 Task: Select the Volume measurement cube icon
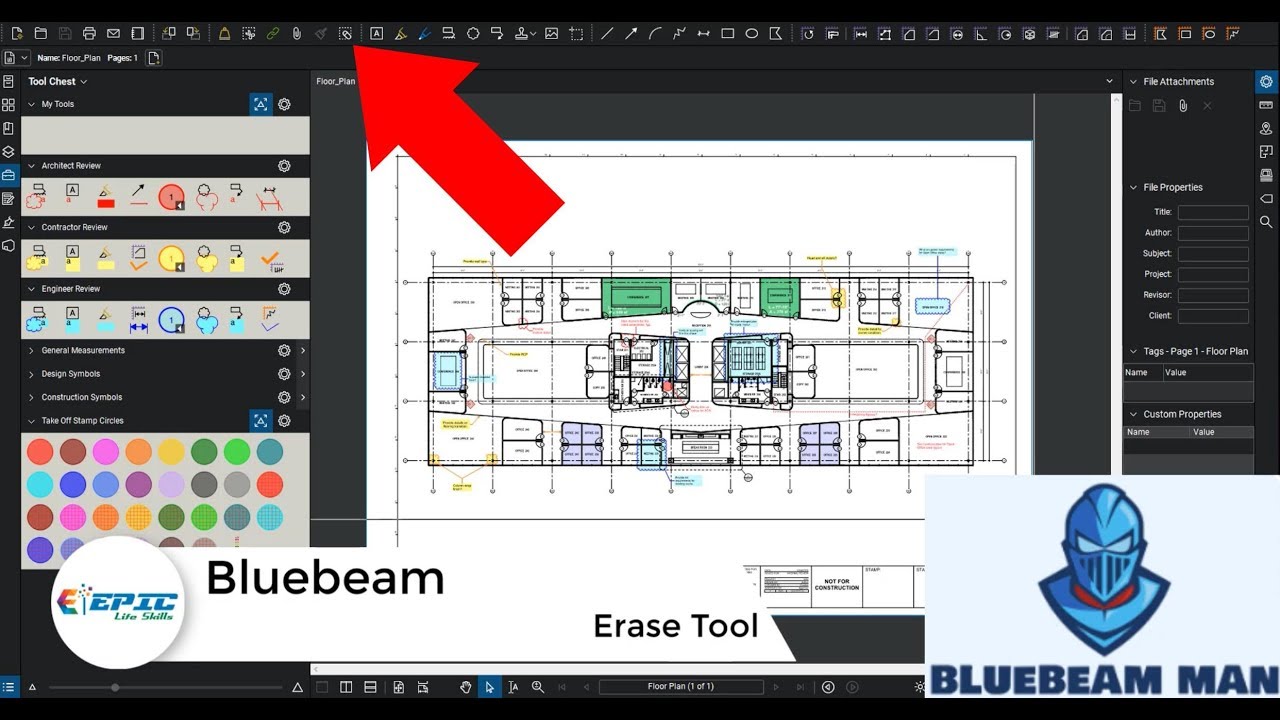pyautogui.click(x=1029, y=33)
